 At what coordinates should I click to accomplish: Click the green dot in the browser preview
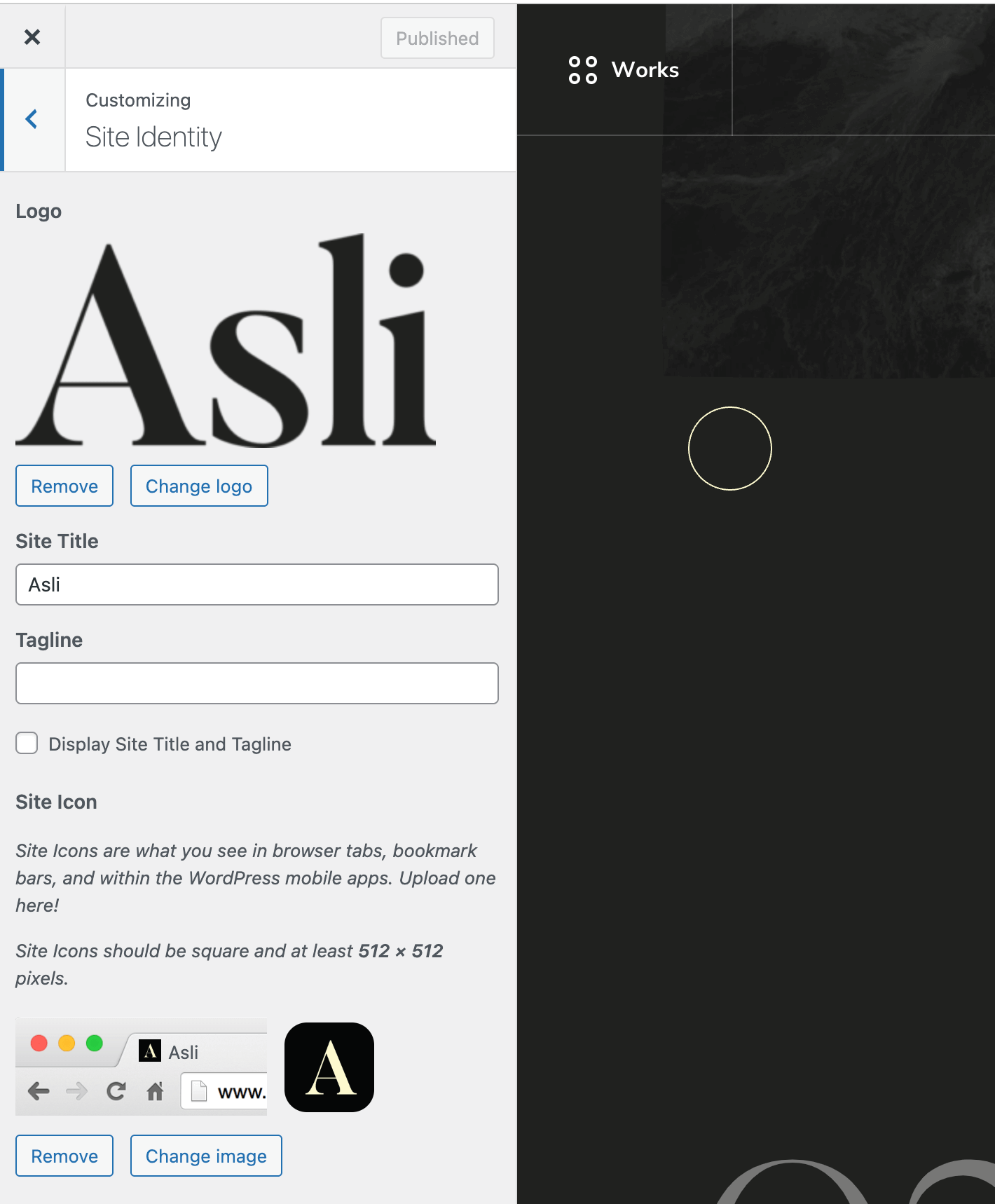point(94,1044)
